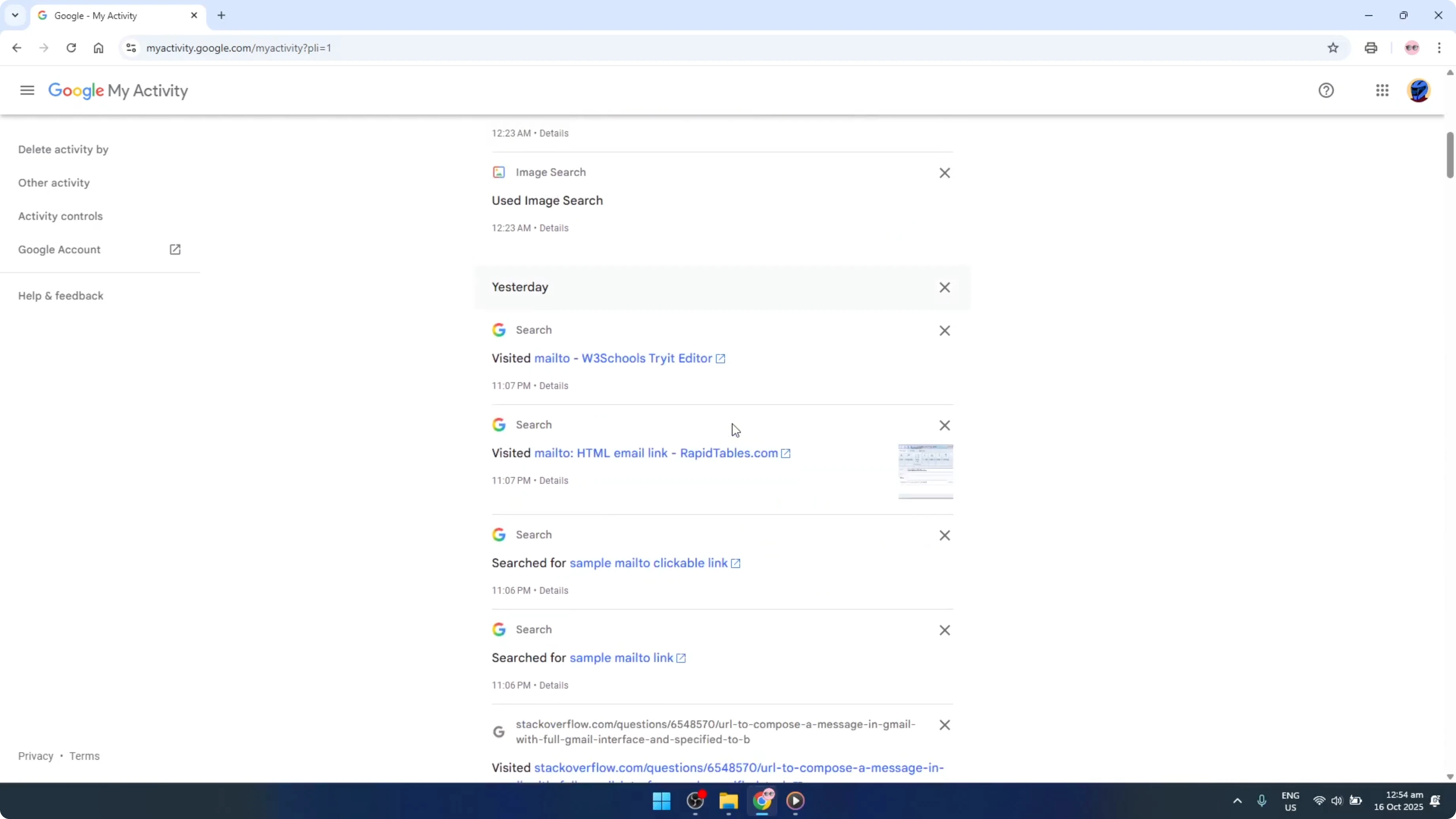Bookmark the page with the star icon
Screen dimensions: 1456x819
(x=1333, y=48)
